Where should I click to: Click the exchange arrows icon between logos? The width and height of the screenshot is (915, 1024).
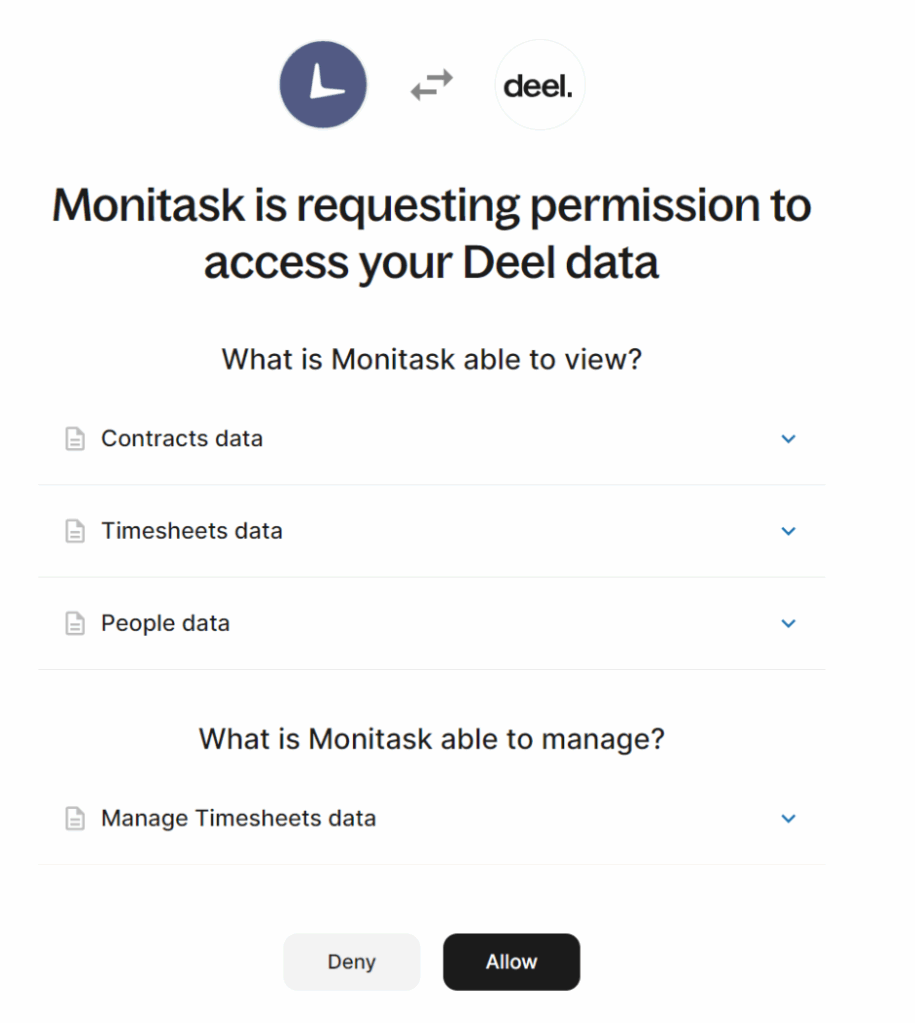(430, 84)
